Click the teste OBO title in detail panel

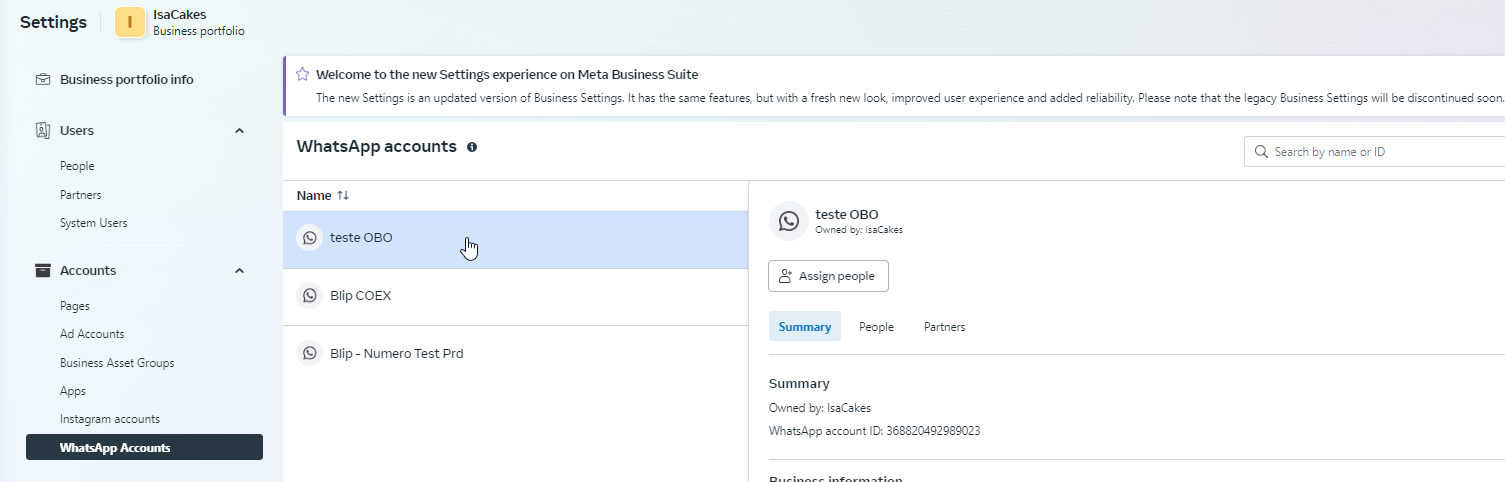click(847, 214)
